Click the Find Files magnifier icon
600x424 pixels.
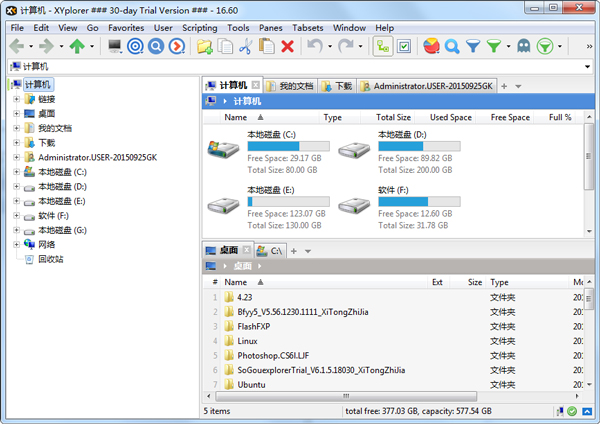click(x=452, y=46)
